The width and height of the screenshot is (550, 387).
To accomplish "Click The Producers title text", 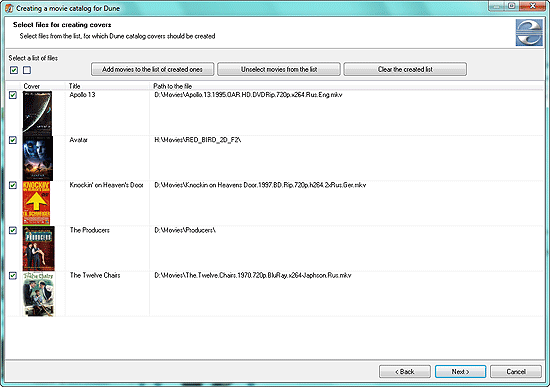I will point(89,230).
